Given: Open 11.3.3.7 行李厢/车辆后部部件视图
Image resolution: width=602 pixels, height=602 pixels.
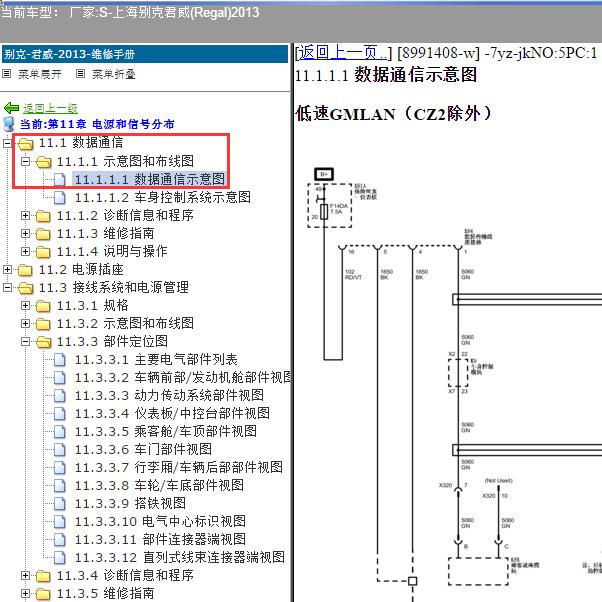Looking at the screenshot, I should pos(179,468).
